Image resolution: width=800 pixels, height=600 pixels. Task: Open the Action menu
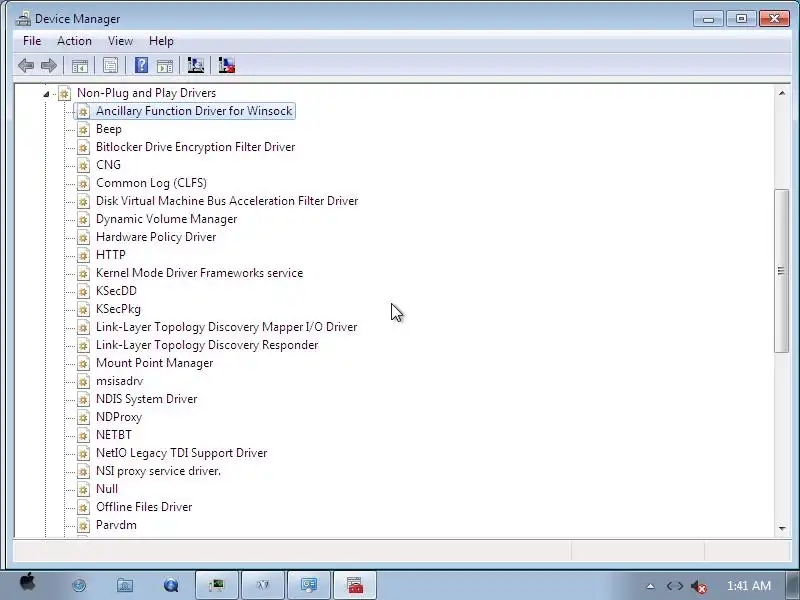click(74, 41)
